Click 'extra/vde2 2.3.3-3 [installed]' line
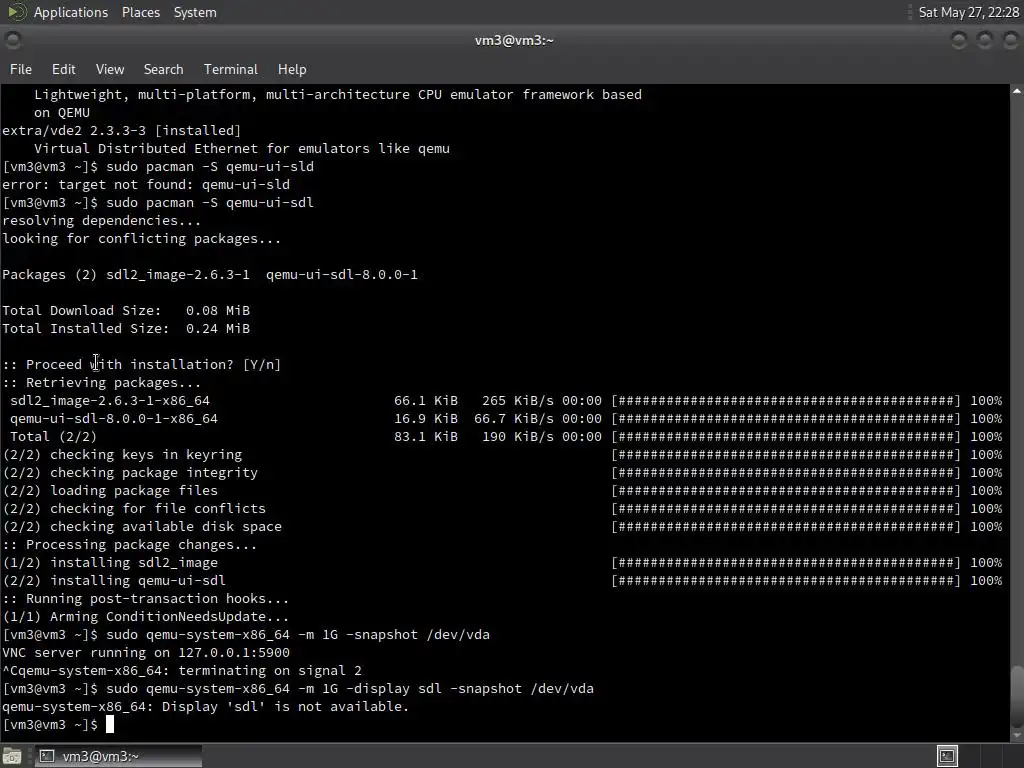Image resolution: width=1024 pixels, height=768 pixels. tap(121, 131)
